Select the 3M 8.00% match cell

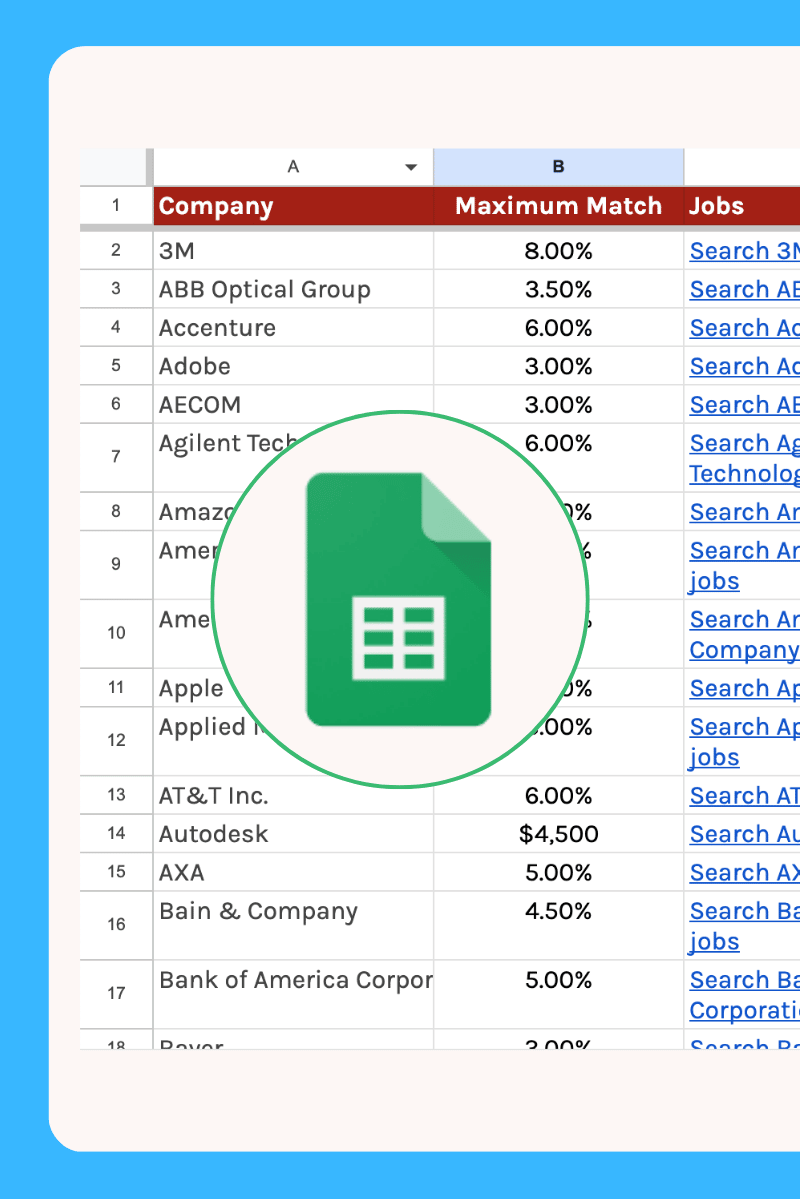558,251
